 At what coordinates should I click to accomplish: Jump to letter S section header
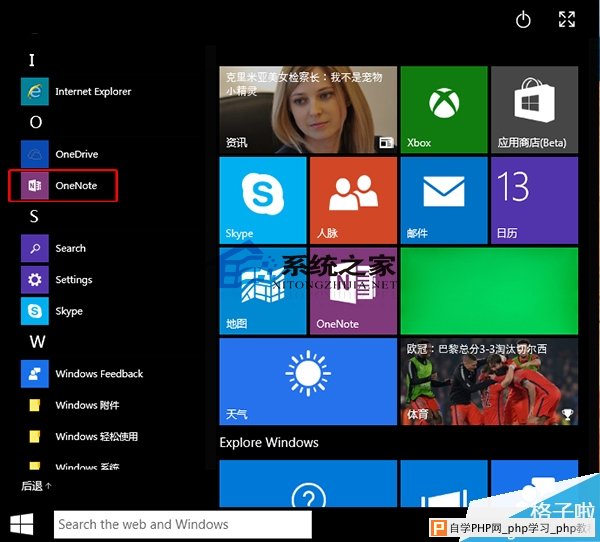click(x=34, y=217)
